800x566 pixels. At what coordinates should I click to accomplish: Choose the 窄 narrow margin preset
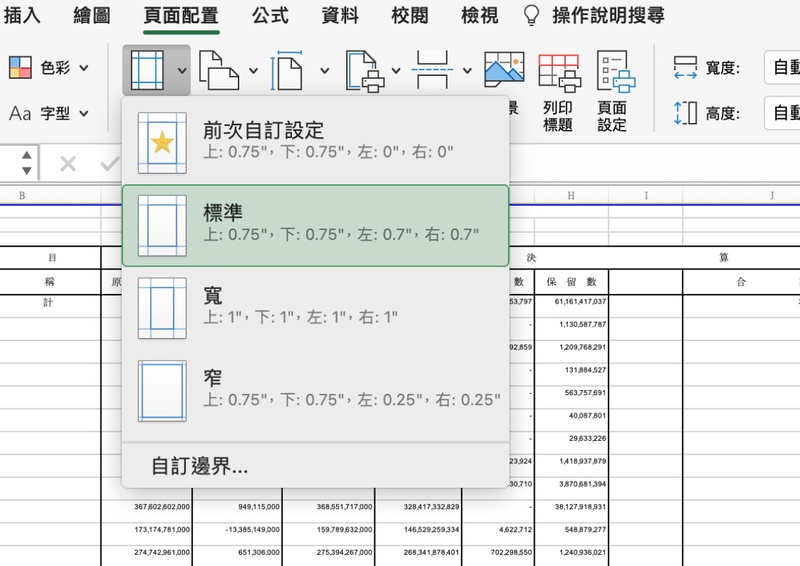pos(315,391)
